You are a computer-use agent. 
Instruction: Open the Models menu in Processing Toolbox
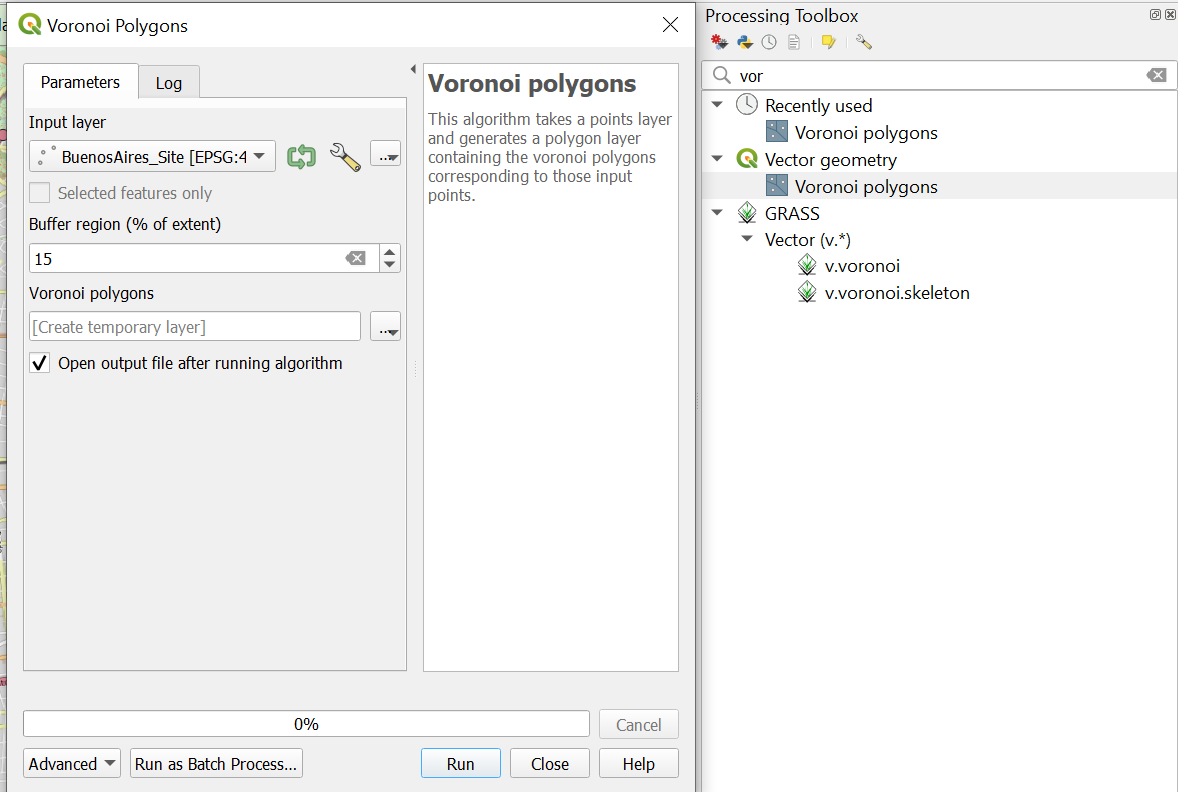pyautogui.click(x=718, y=41)
